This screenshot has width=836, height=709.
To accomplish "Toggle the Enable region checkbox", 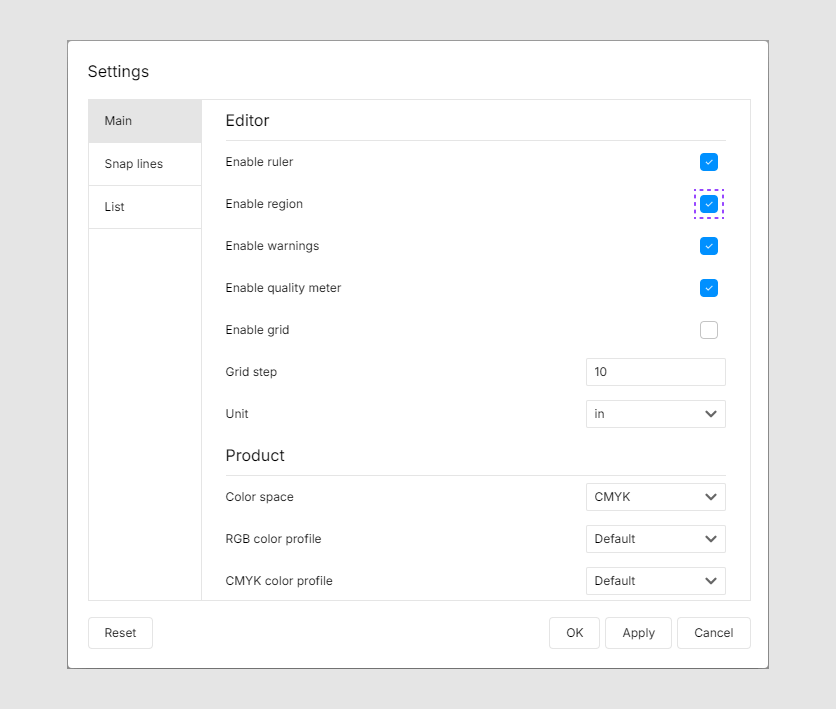I will [709, 204].
